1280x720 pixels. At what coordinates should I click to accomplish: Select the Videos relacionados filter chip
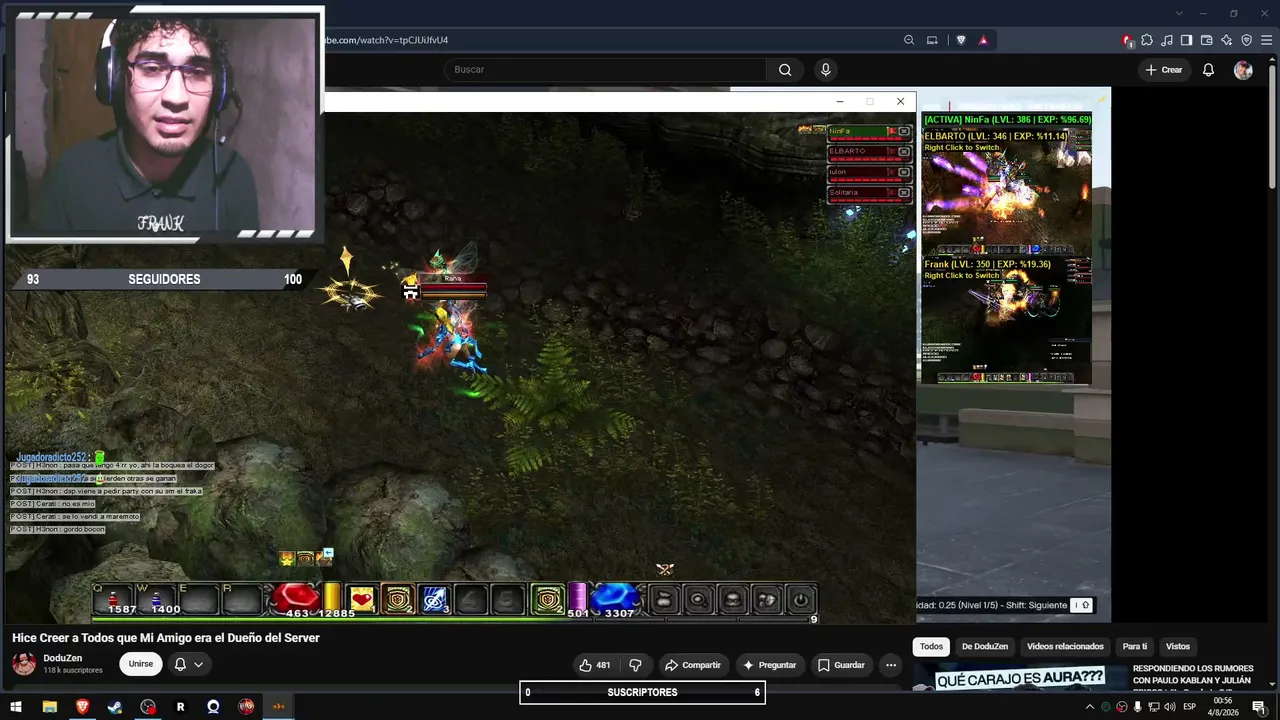(x=1065, y=646)
